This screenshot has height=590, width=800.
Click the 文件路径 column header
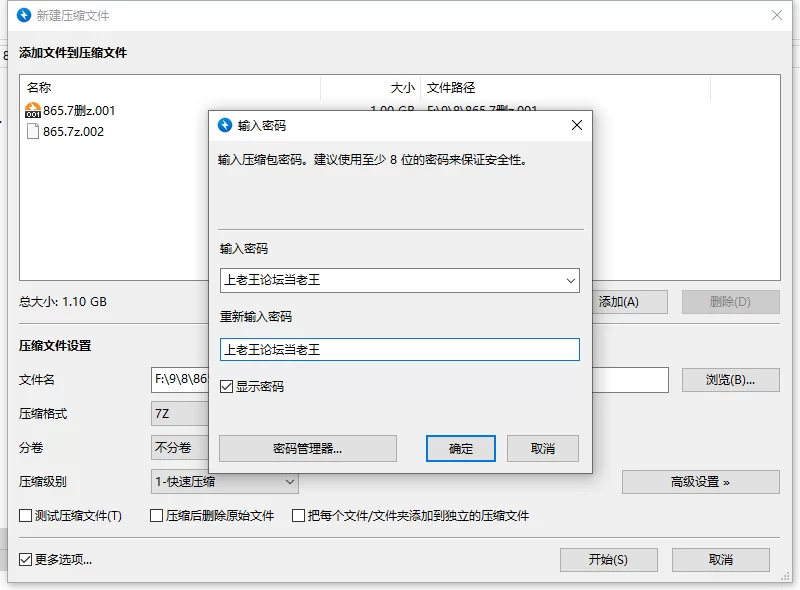coord(565,88)
